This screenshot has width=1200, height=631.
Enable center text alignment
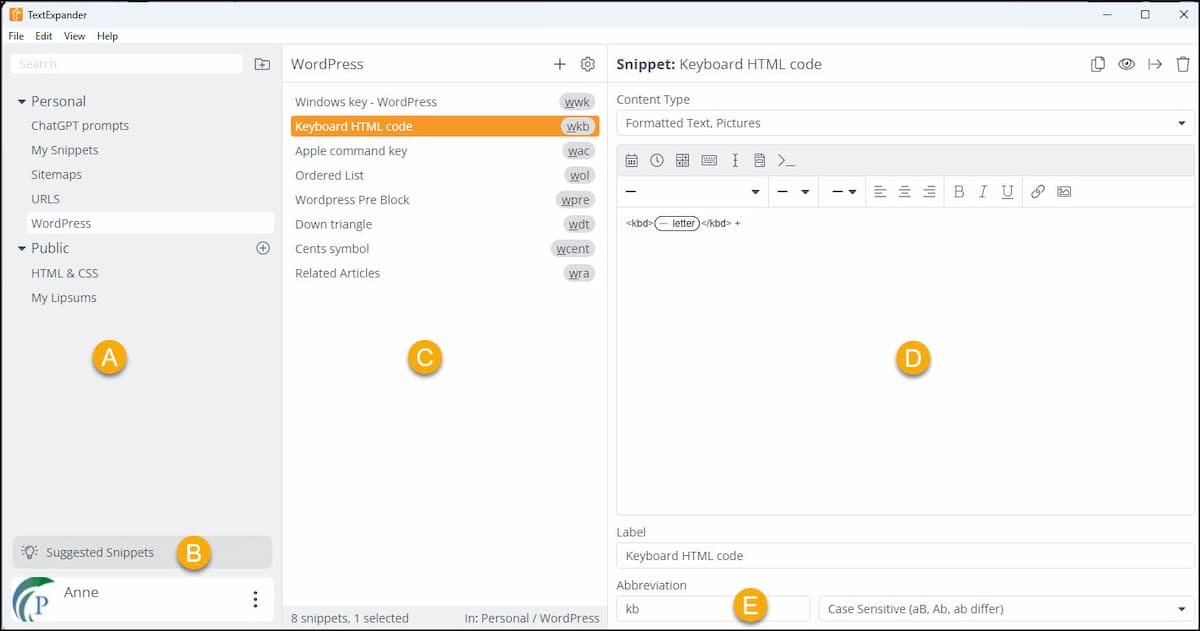(904, 191)
